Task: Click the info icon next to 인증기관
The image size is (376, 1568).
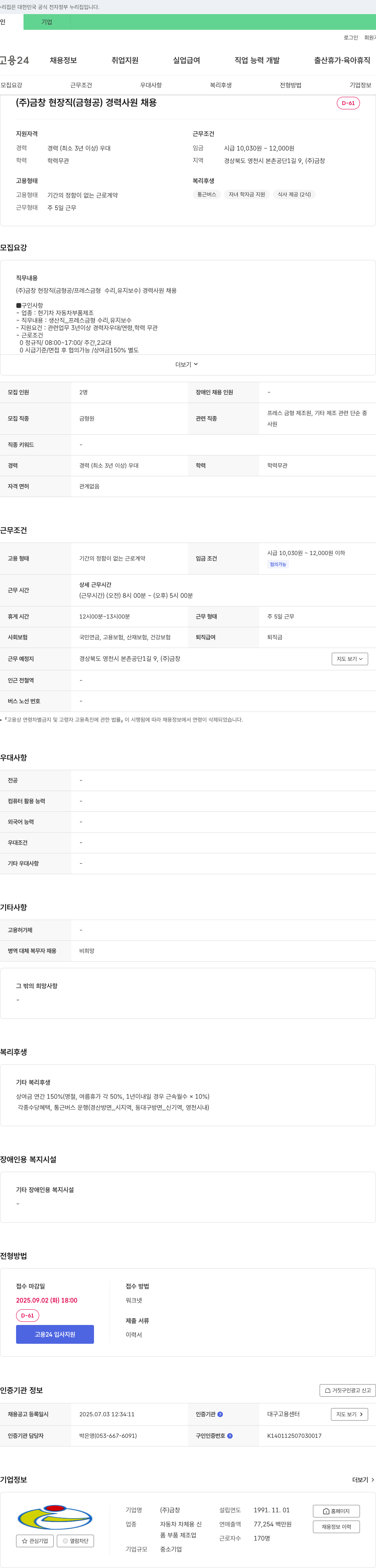Action: click(220, 1414)
